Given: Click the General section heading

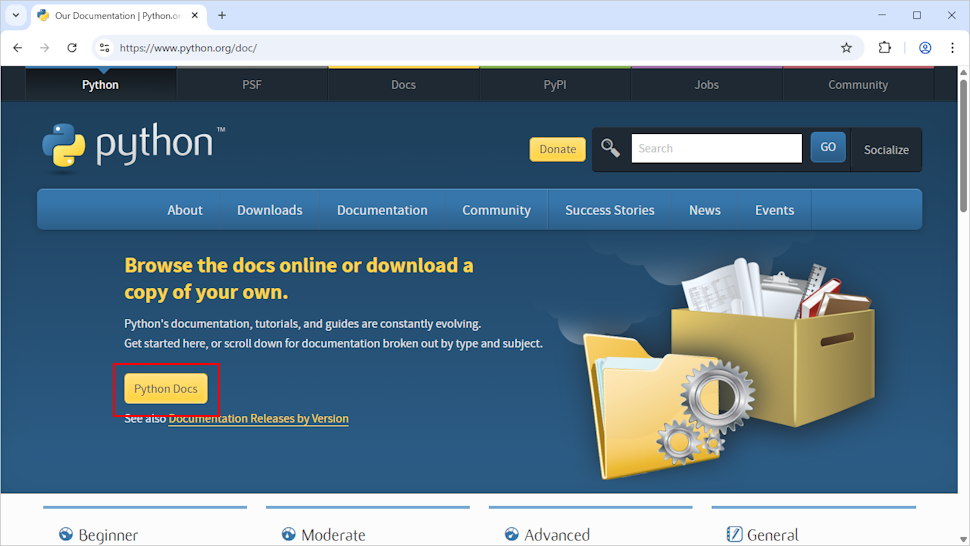Looking at the screenshot, I should click(x=773, y=535).
